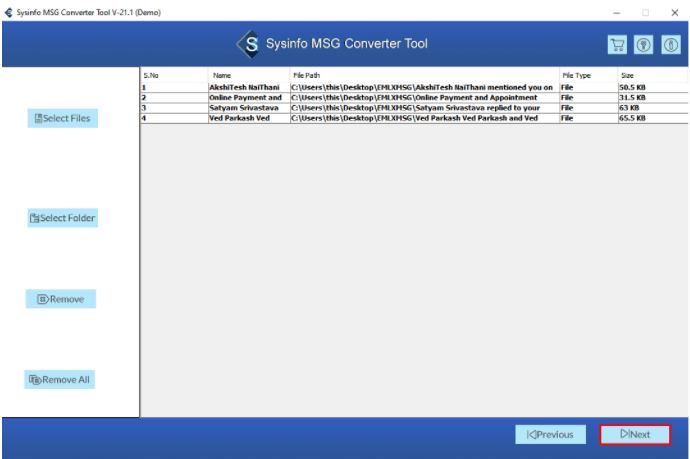690x459 pixels.
Task: Select the Satyam Srivastava name cell
Action: [x=249, y=108]
